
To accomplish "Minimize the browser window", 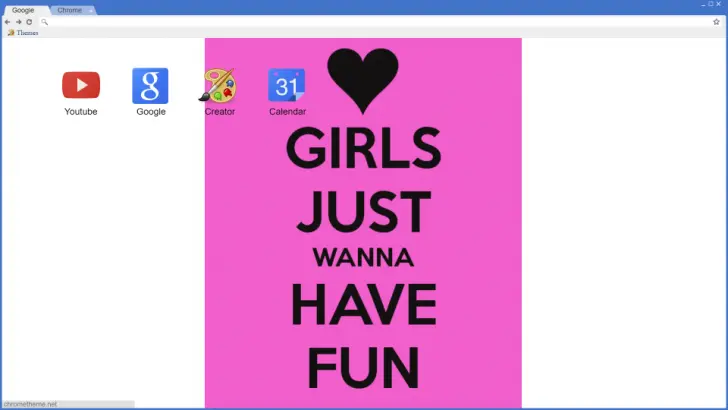I will pos(703,4).
